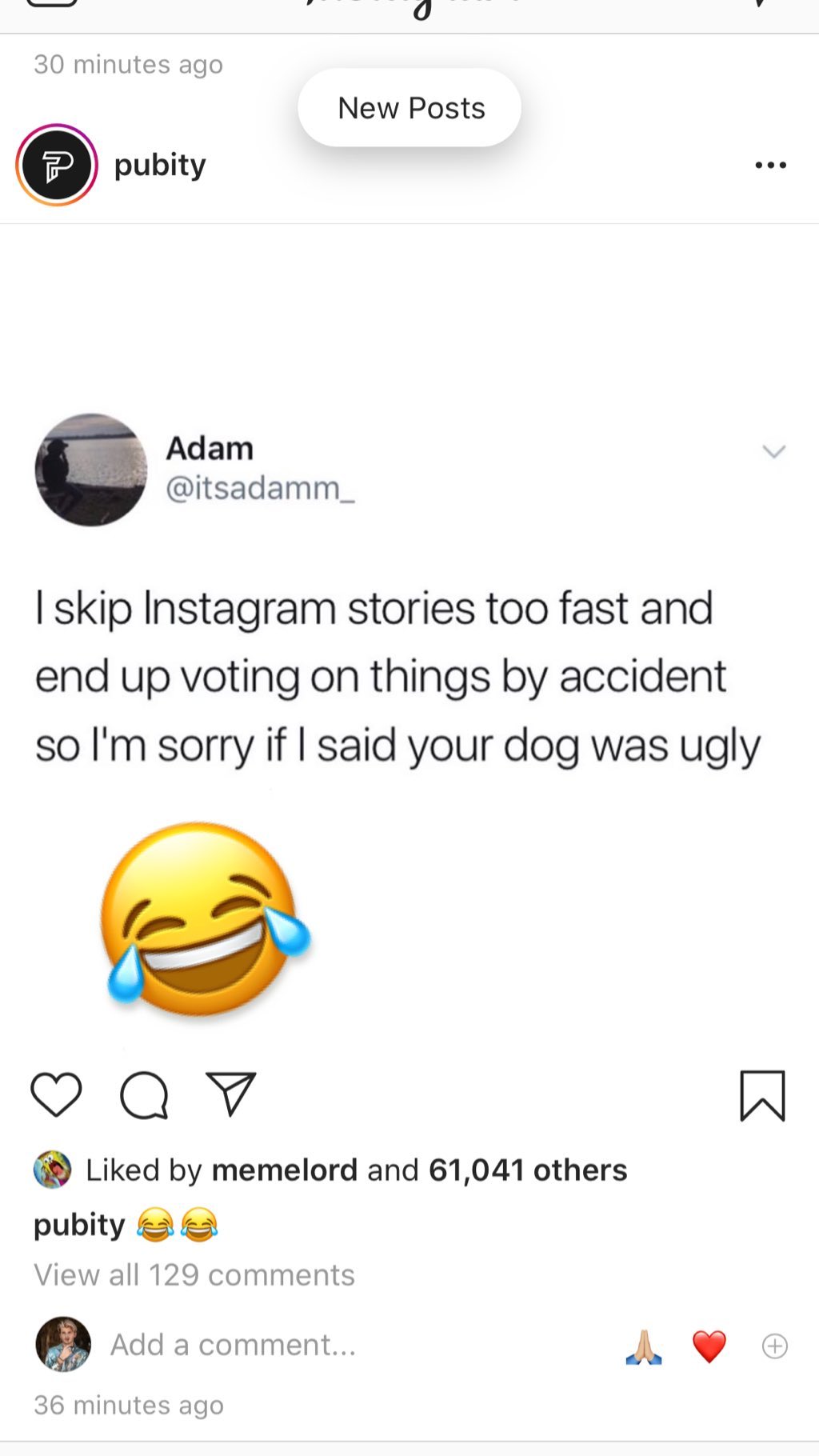Screen dimensions: 819x1456
Task: Like the post with the heart icon
Action: pyautogui.click(x=56, y=1094)
